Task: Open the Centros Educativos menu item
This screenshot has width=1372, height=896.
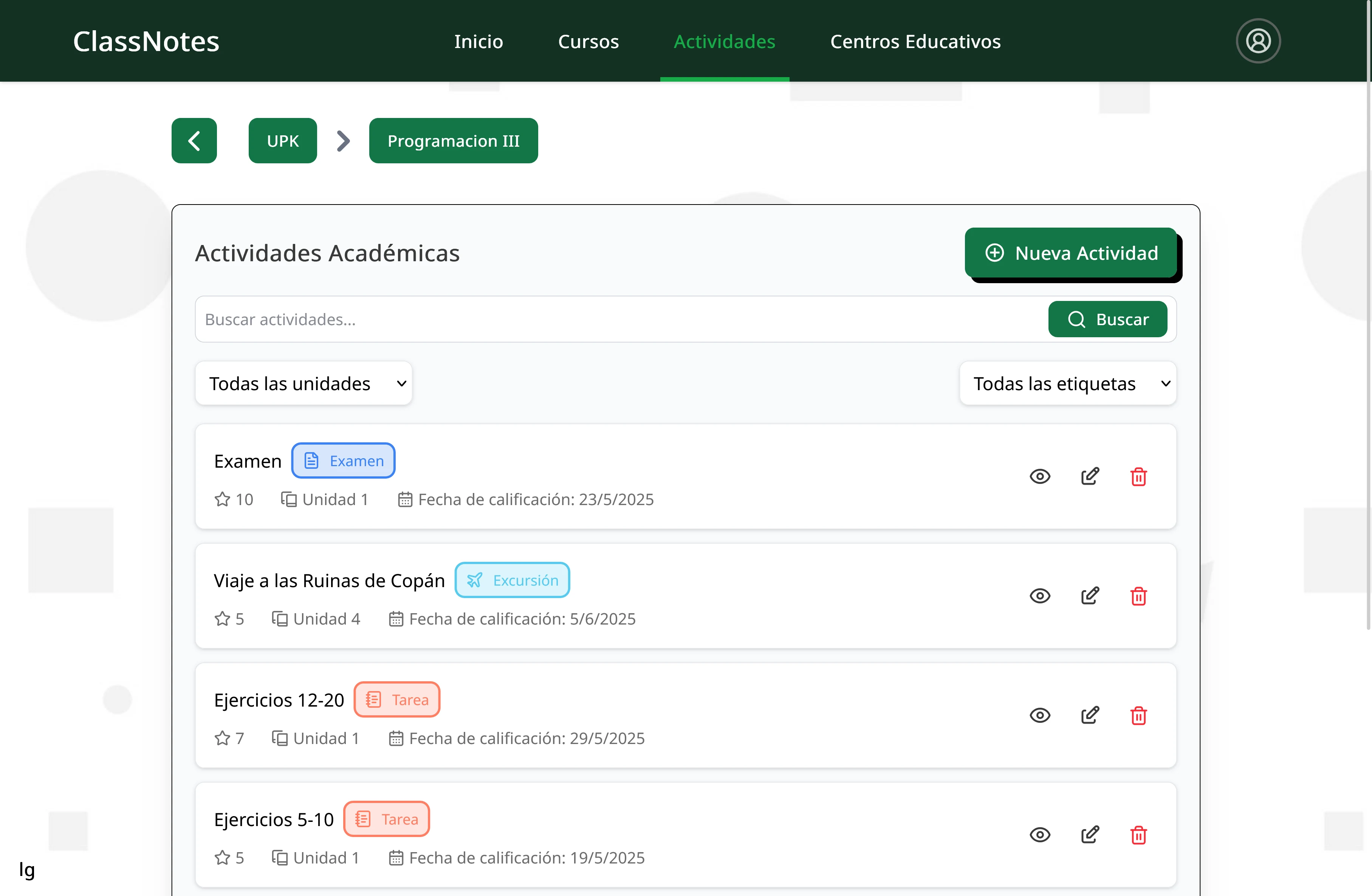Action: point(915,41)
